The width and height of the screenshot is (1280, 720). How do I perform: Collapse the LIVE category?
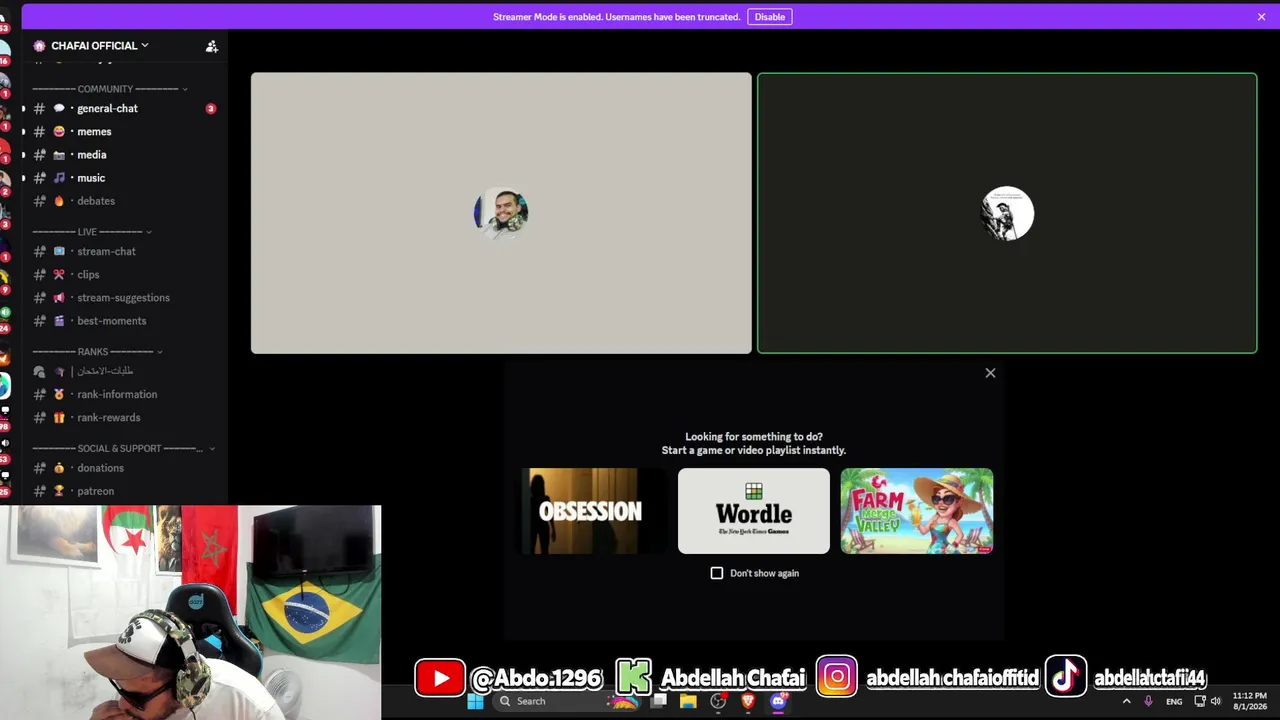pyautogui.click(x=92, y=232)
